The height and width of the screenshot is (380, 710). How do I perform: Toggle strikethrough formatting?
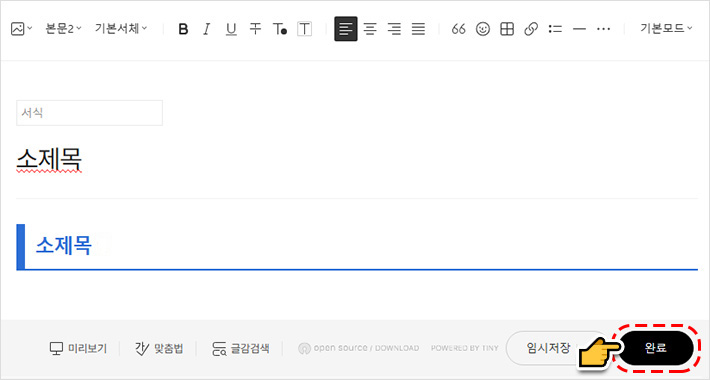point(255,29)
